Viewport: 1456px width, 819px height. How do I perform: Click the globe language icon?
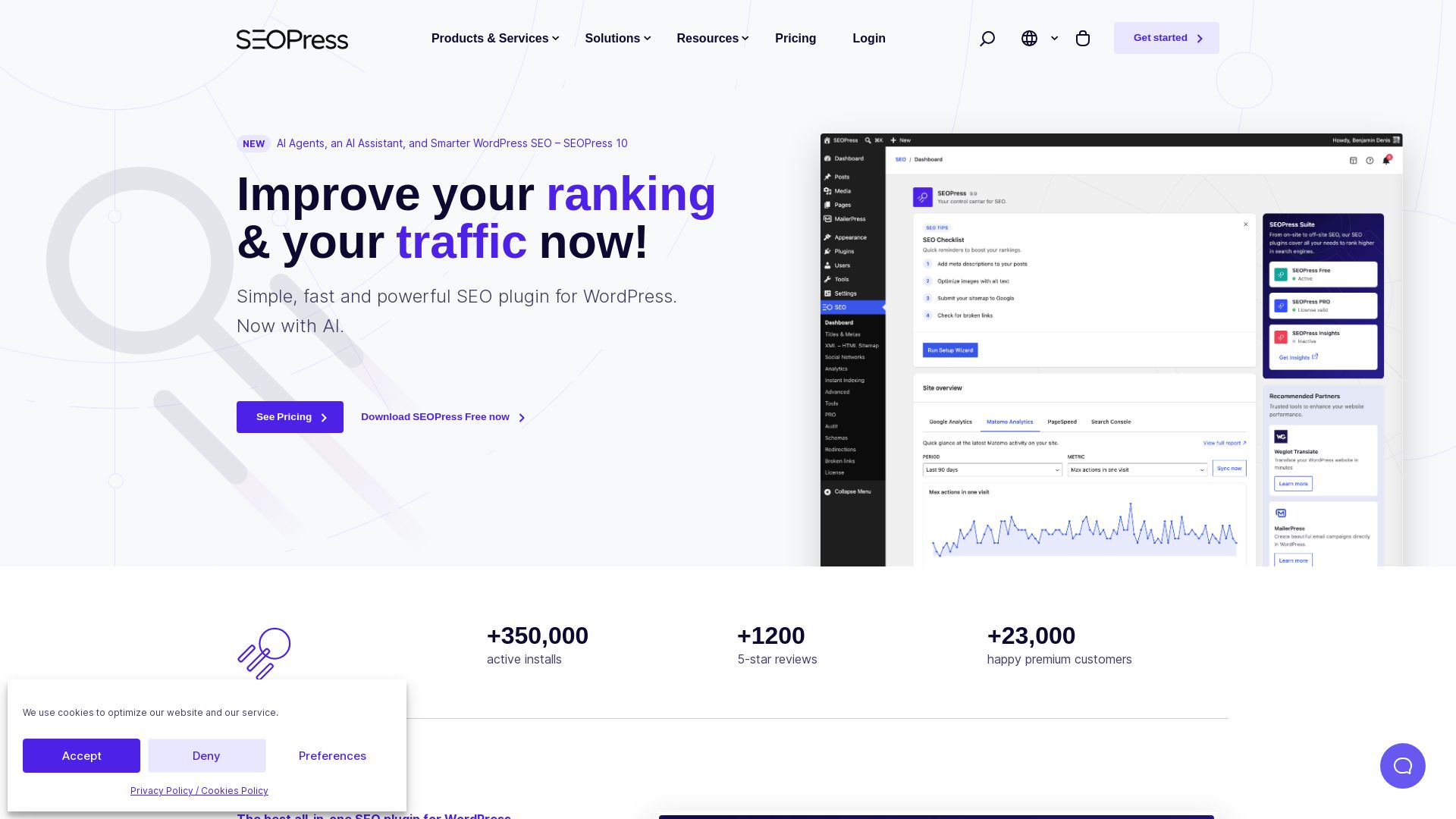1029,39
